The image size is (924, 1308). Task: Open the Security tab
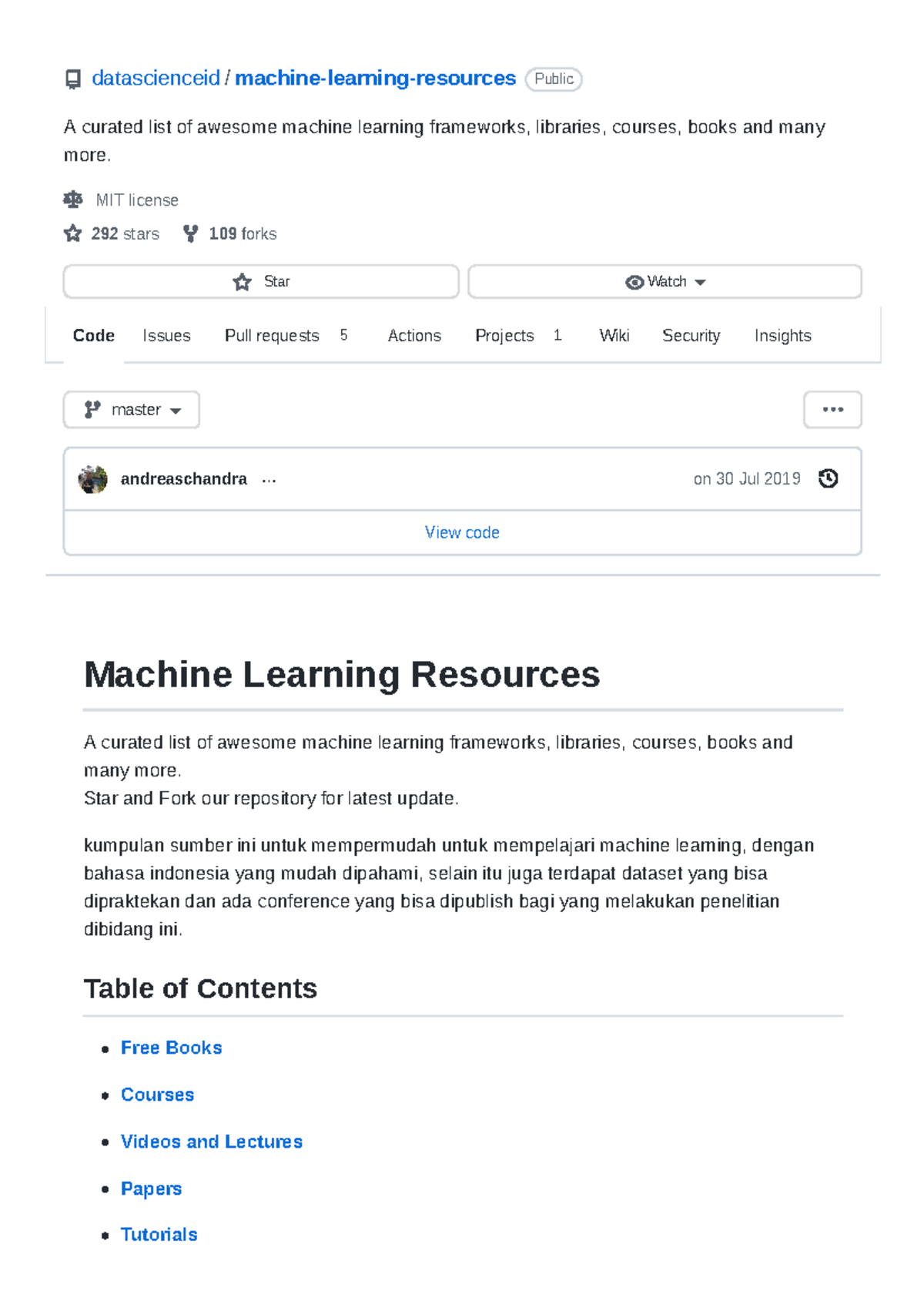coord(691,336)
